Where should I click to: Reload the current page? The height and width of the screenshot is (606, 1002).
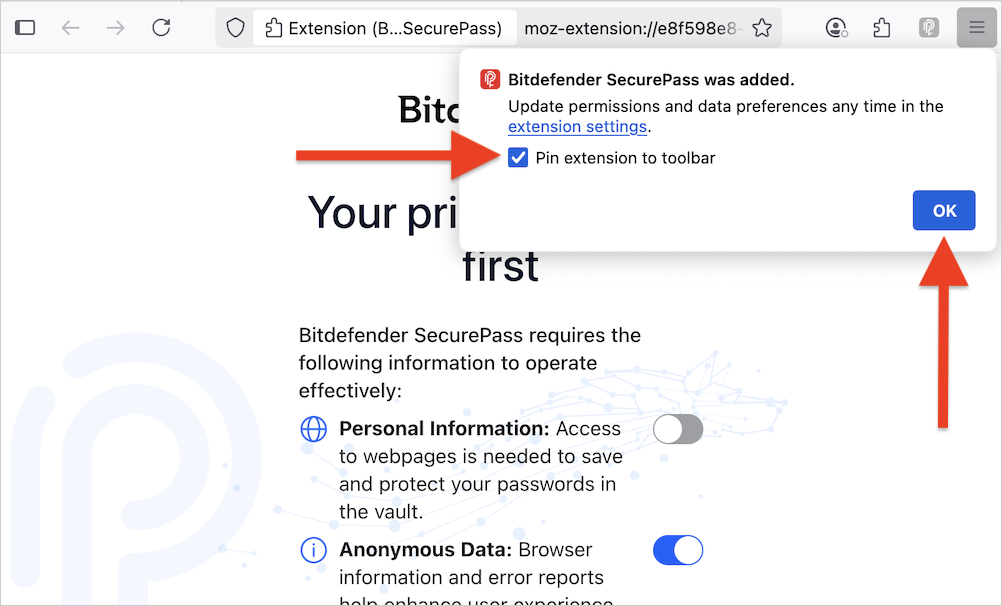tap(161, 27)
